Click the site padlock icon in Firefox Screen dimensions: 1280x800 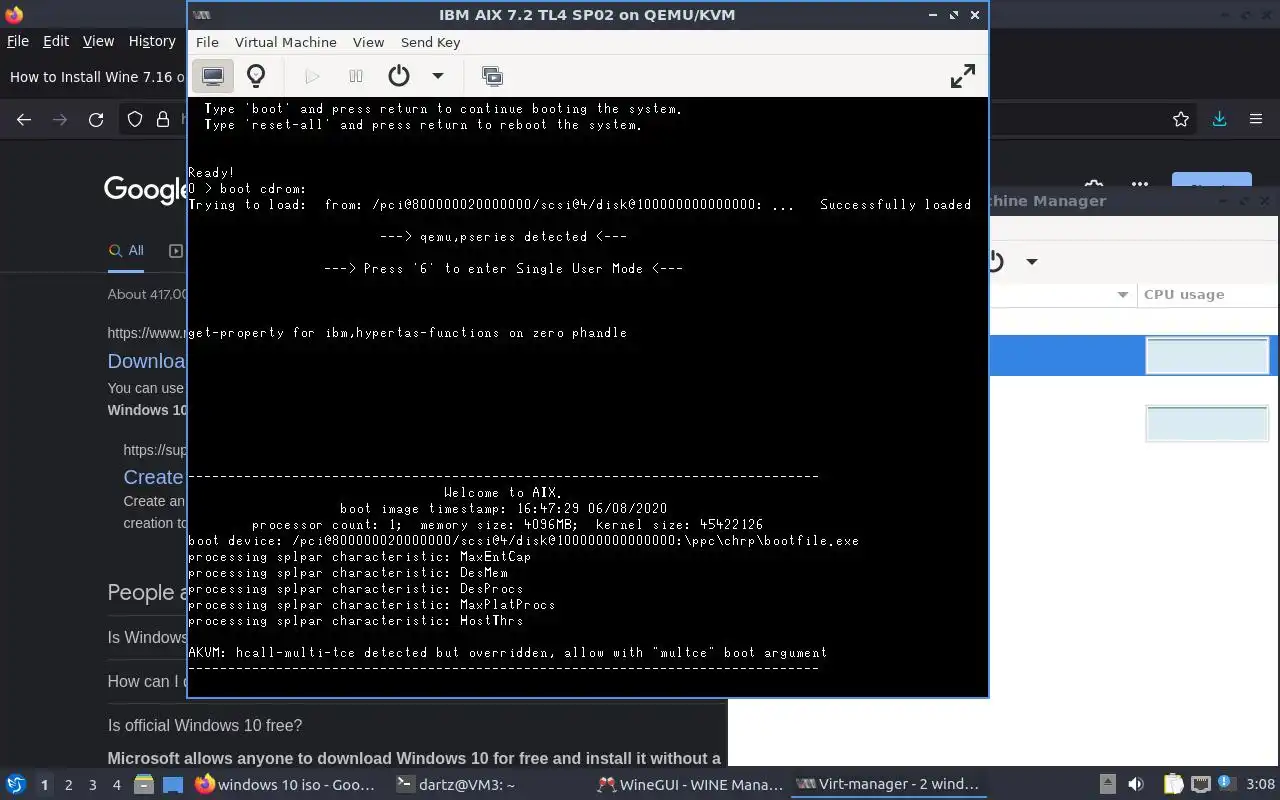coord(163,119)
